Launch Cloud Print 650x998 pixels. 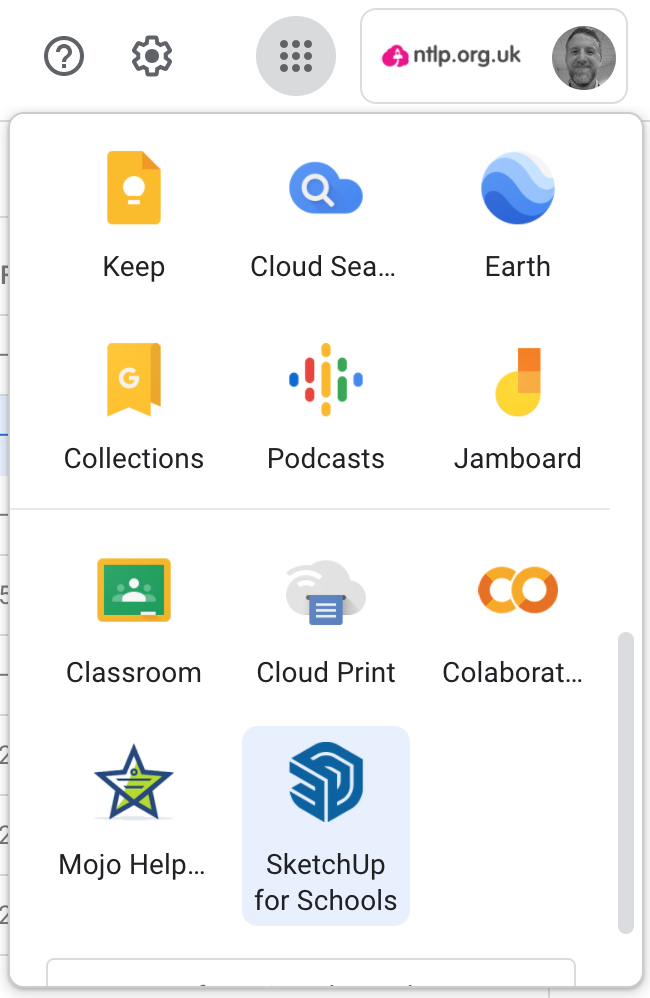click(x=325, y=622)
